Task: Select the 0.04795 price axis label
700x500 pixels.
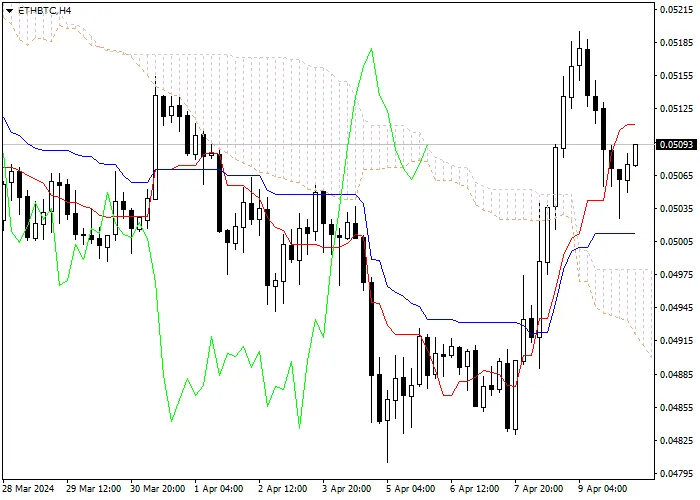Action: tap(677, 474)
